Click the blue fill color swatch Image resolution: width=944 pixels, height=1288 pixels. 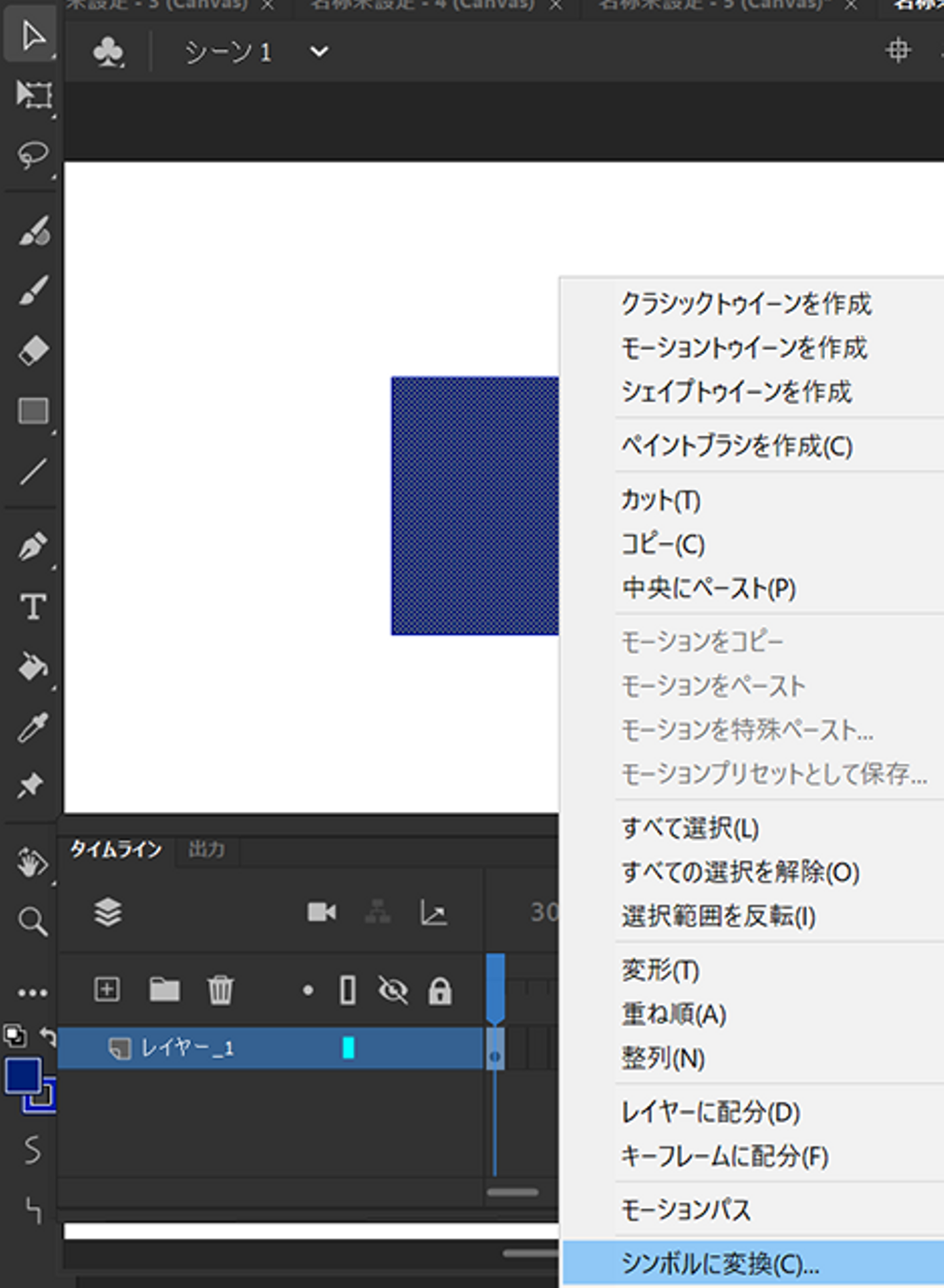click(x=22, y=1076)
